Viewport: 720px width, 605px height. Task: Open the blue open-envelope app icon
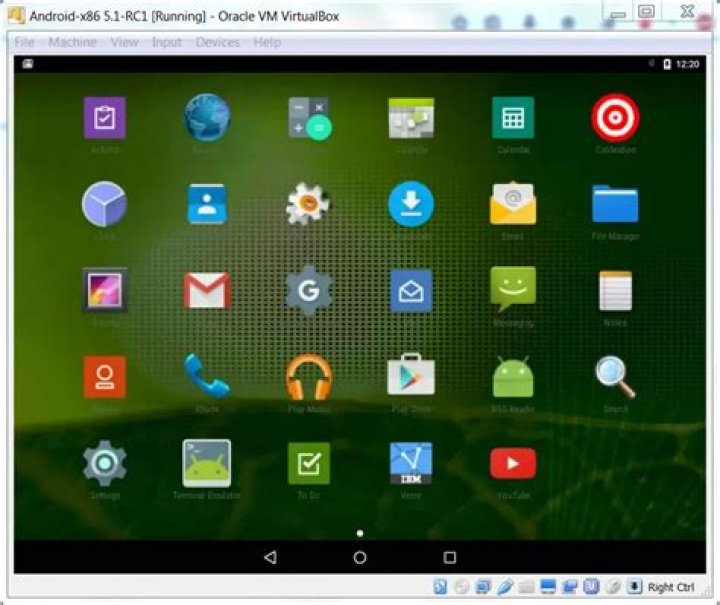point(411,291)
